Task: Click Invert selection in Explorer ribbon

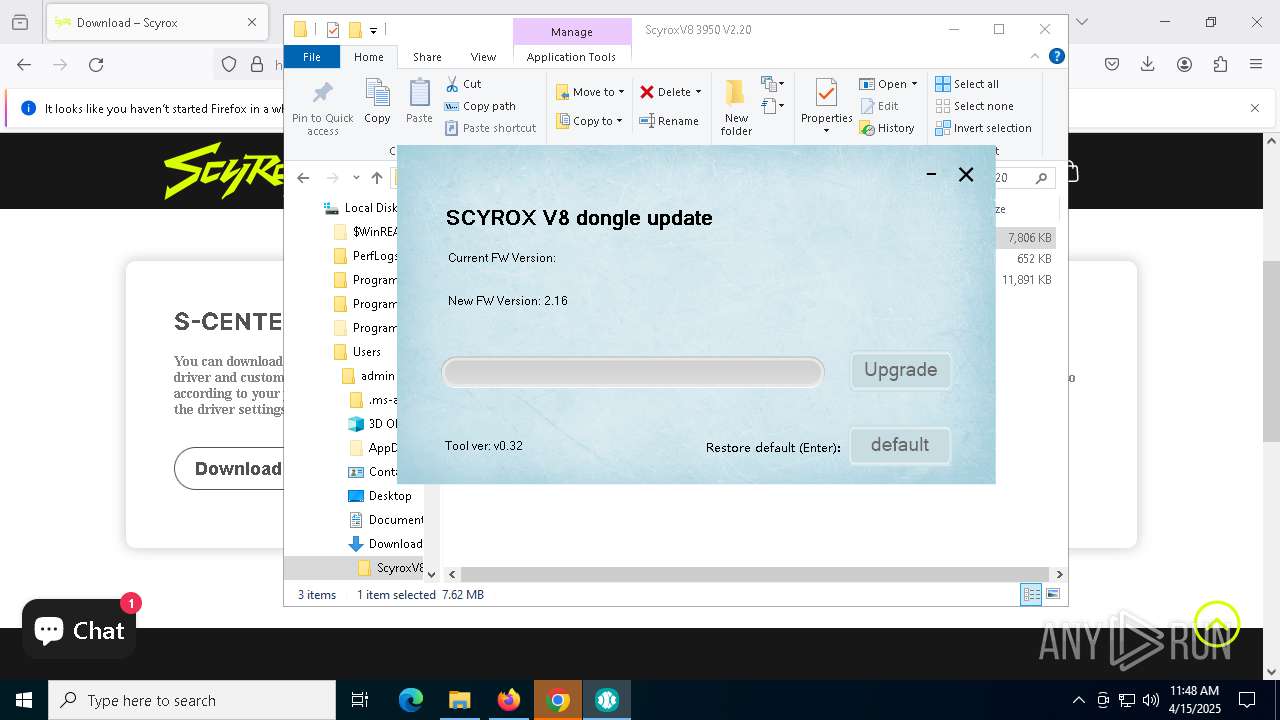Action: pos(983,128)
